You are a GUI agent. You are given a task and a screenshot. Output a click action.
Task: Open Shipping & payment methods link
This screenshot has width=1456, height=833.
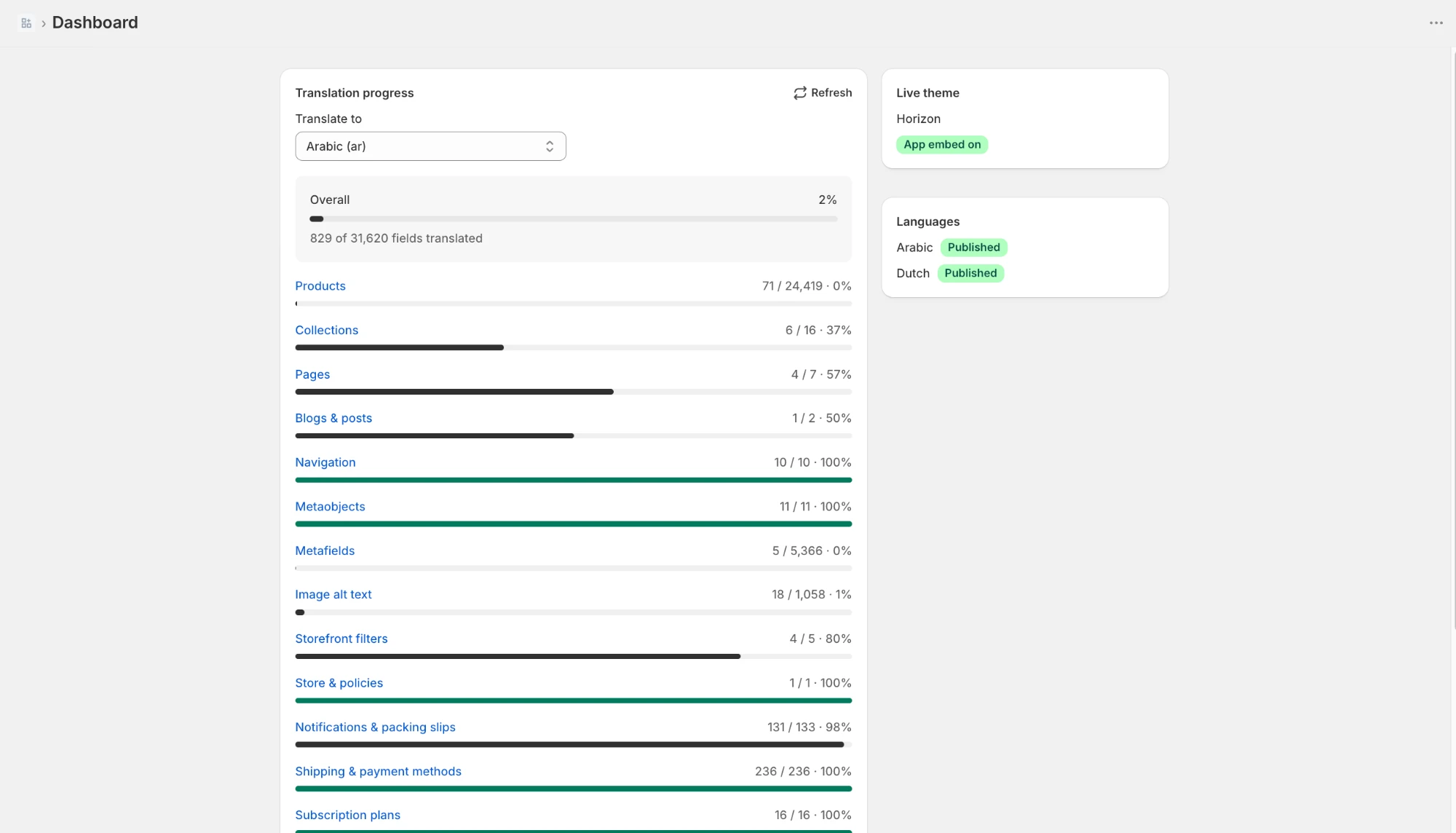point(378,771)
